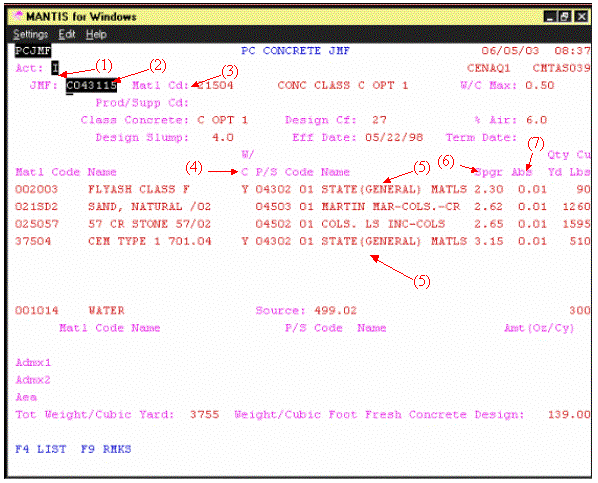This screenshot has width=598, height=483.
Task: Click F4 LIST function key label
Action: [x=40, y=449]
